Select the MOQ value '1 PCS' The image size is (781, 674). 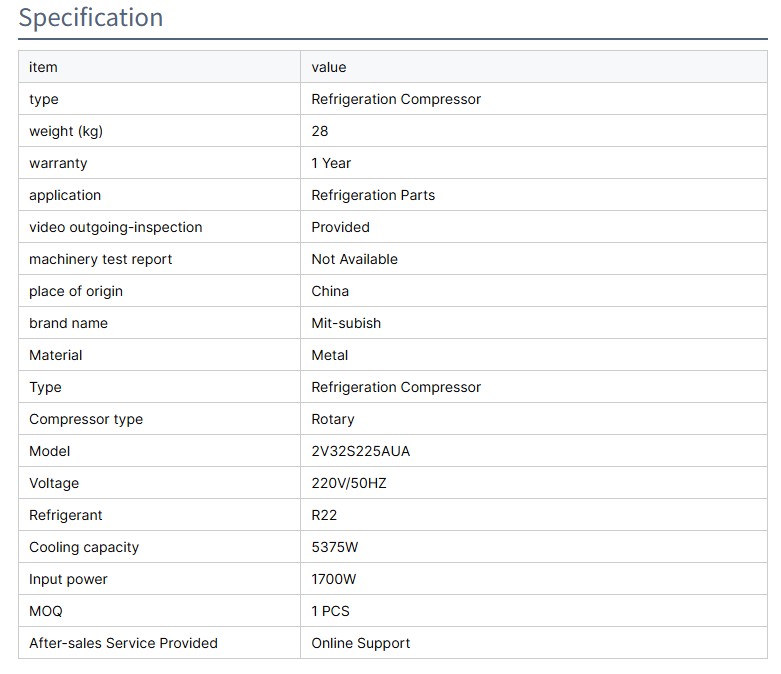click(x=331, y=611)
